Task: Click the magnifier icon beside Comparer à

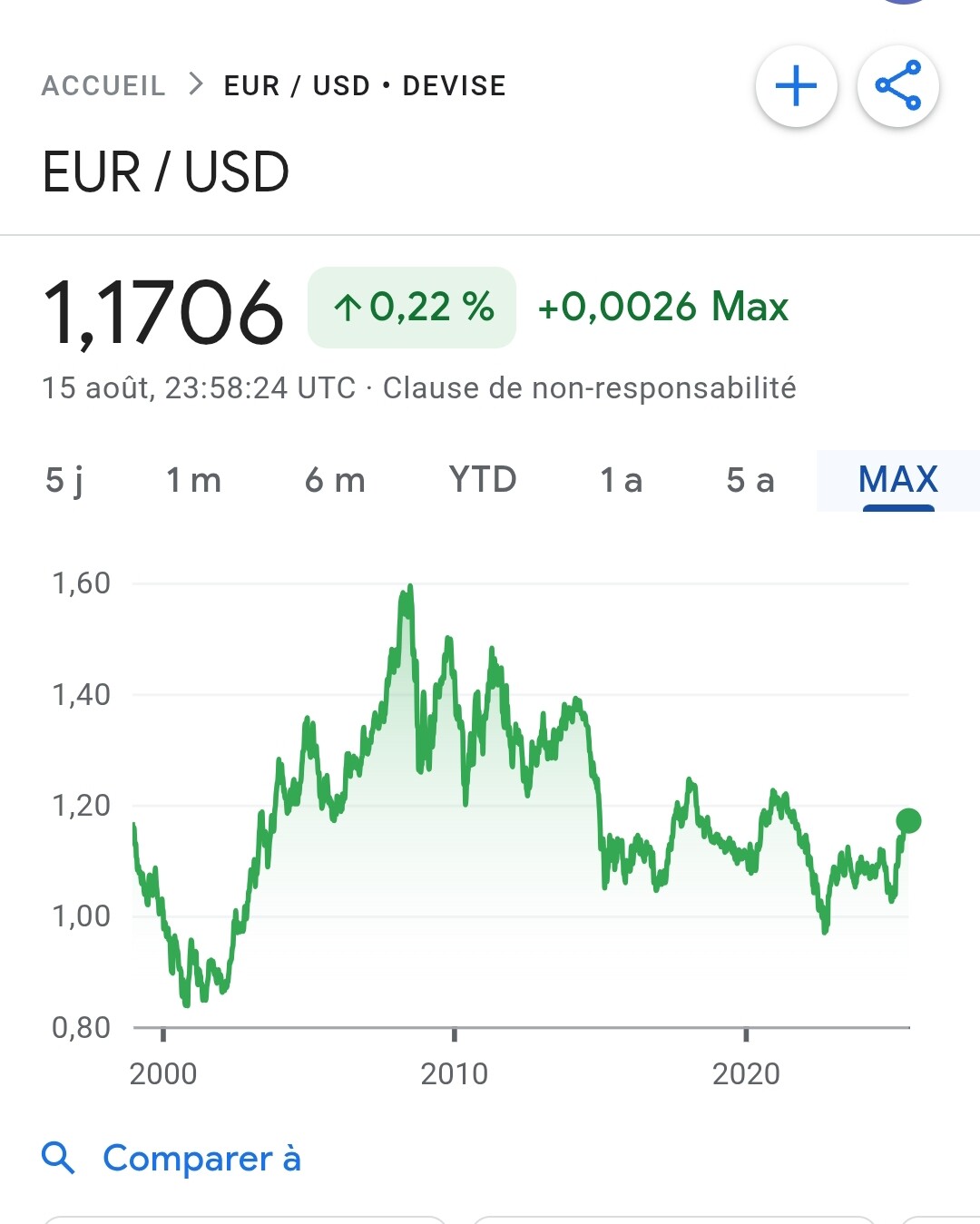Action: [58, 1158]
